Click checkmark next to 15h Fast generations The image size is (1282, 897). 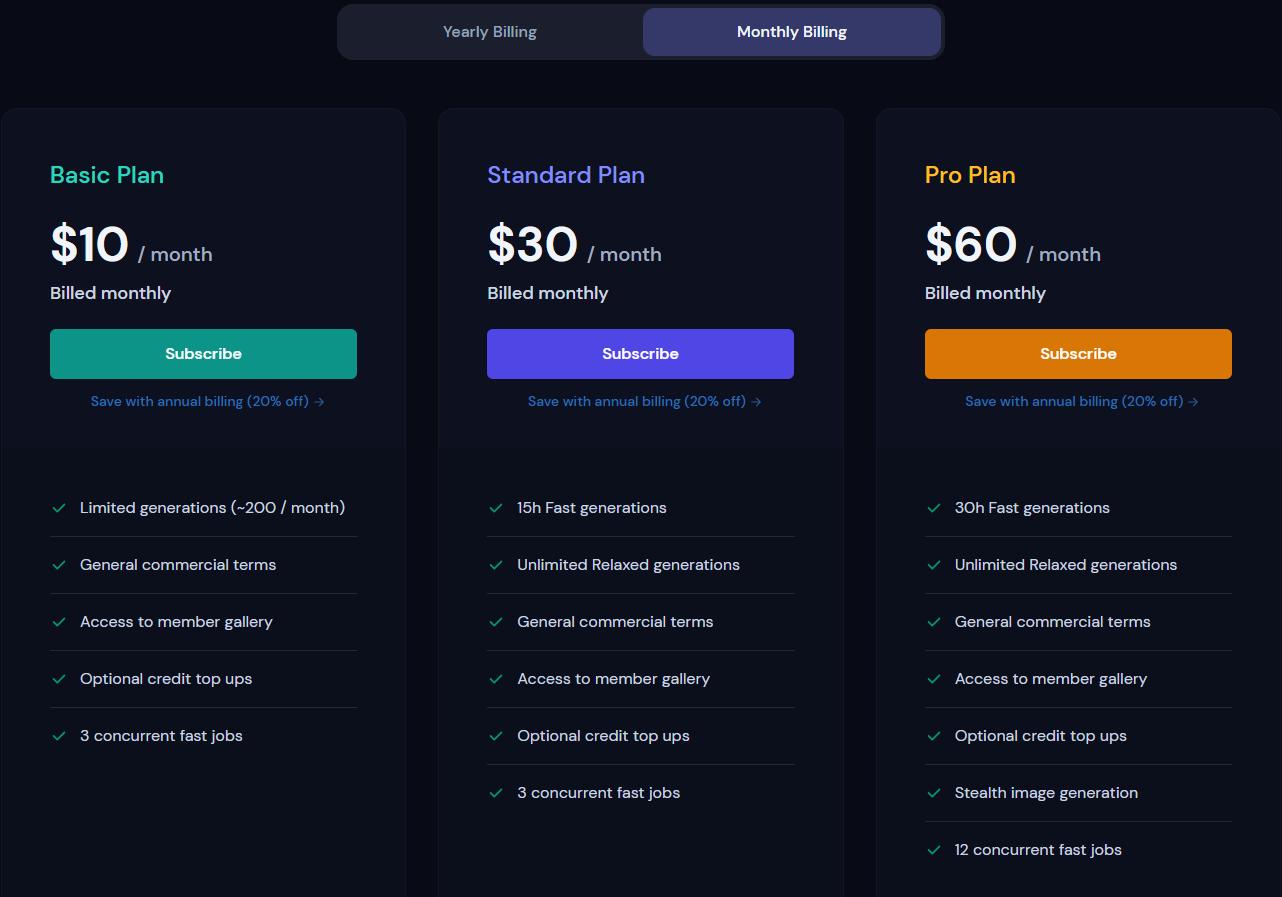[x=496, y=508]
